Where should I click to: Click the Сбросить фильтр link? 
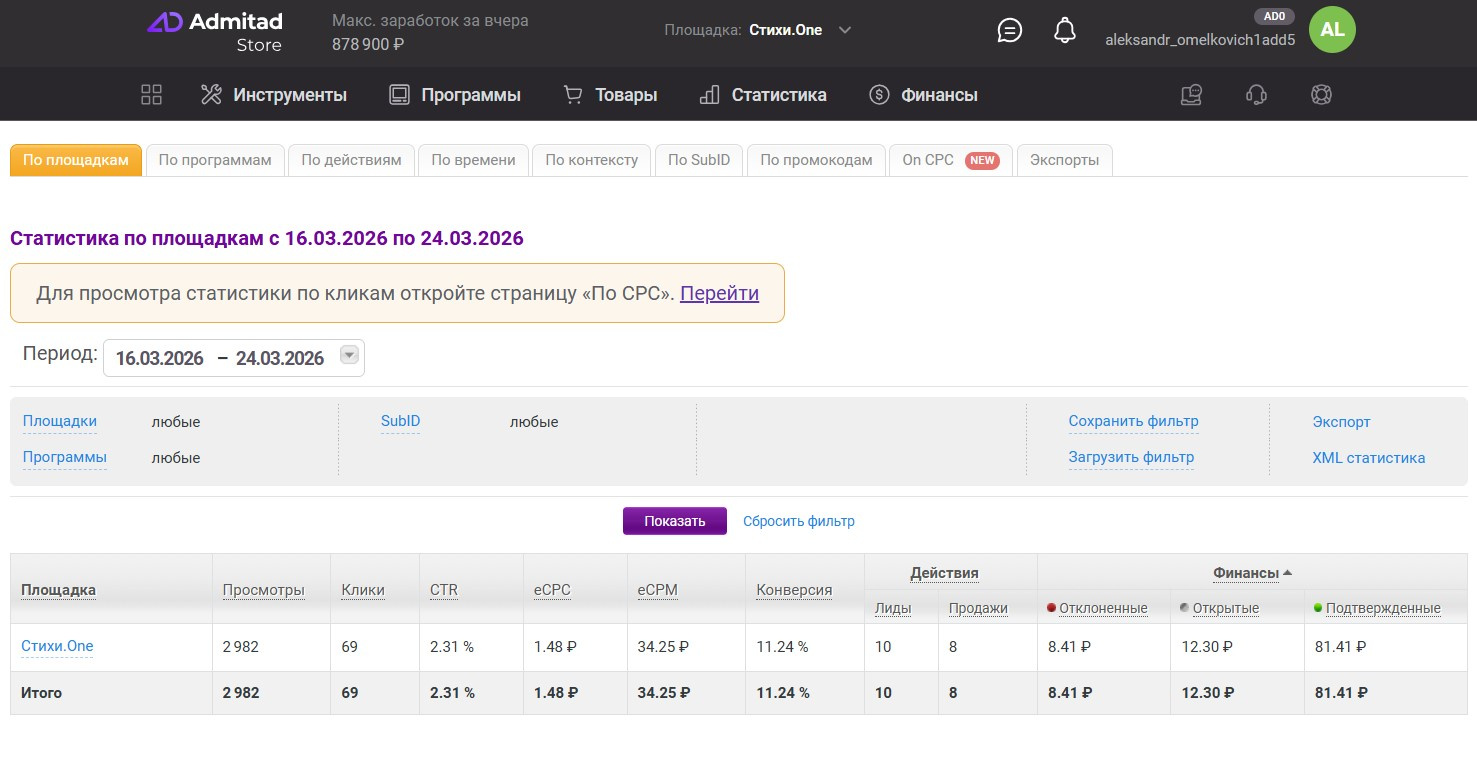pos(798,521)
